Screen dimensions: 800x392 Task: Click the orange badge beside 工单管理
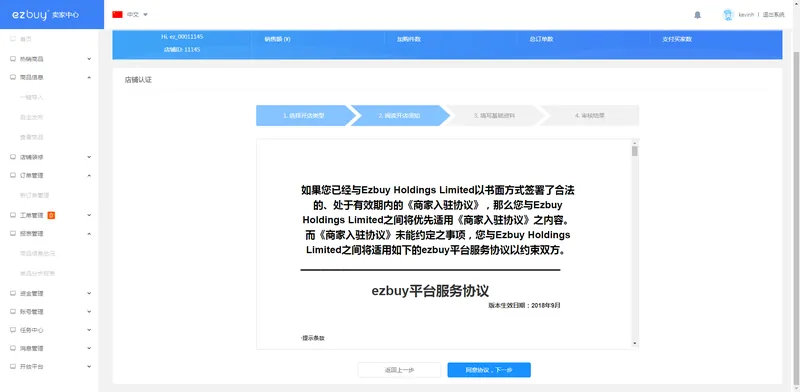coord(51,215)
